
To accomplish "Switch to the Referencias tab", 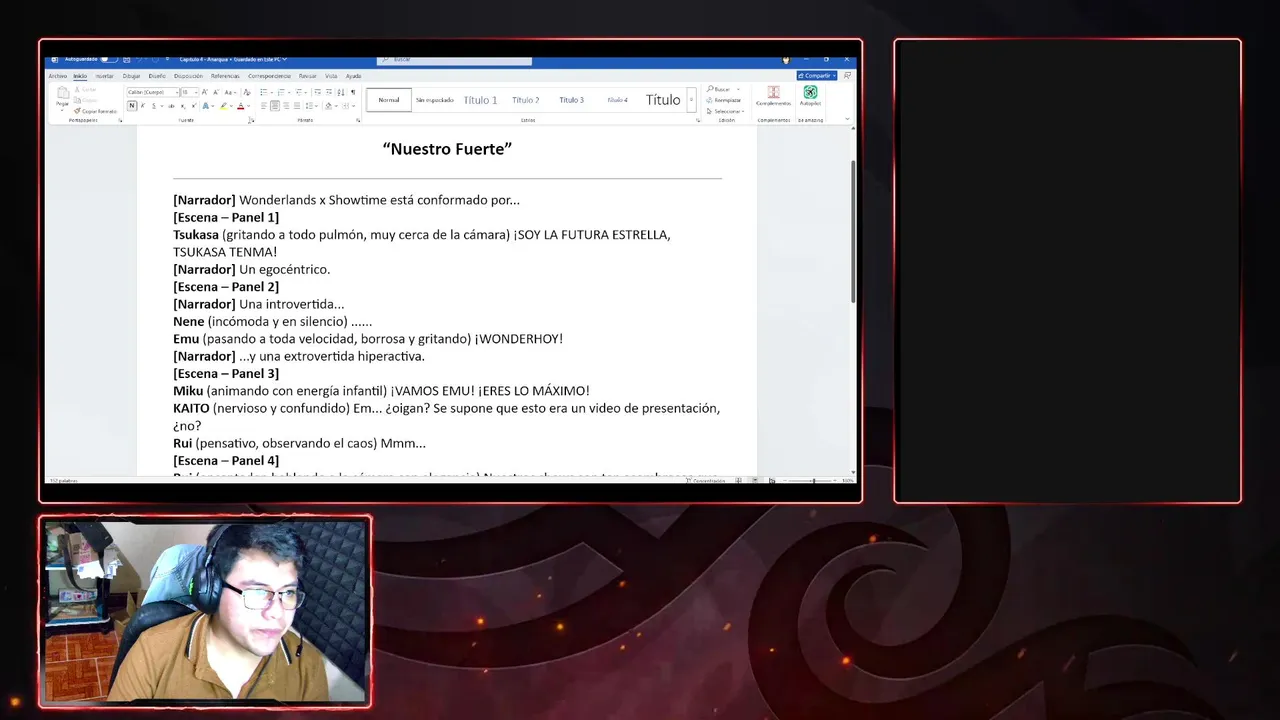I will (x=225, y=76).
